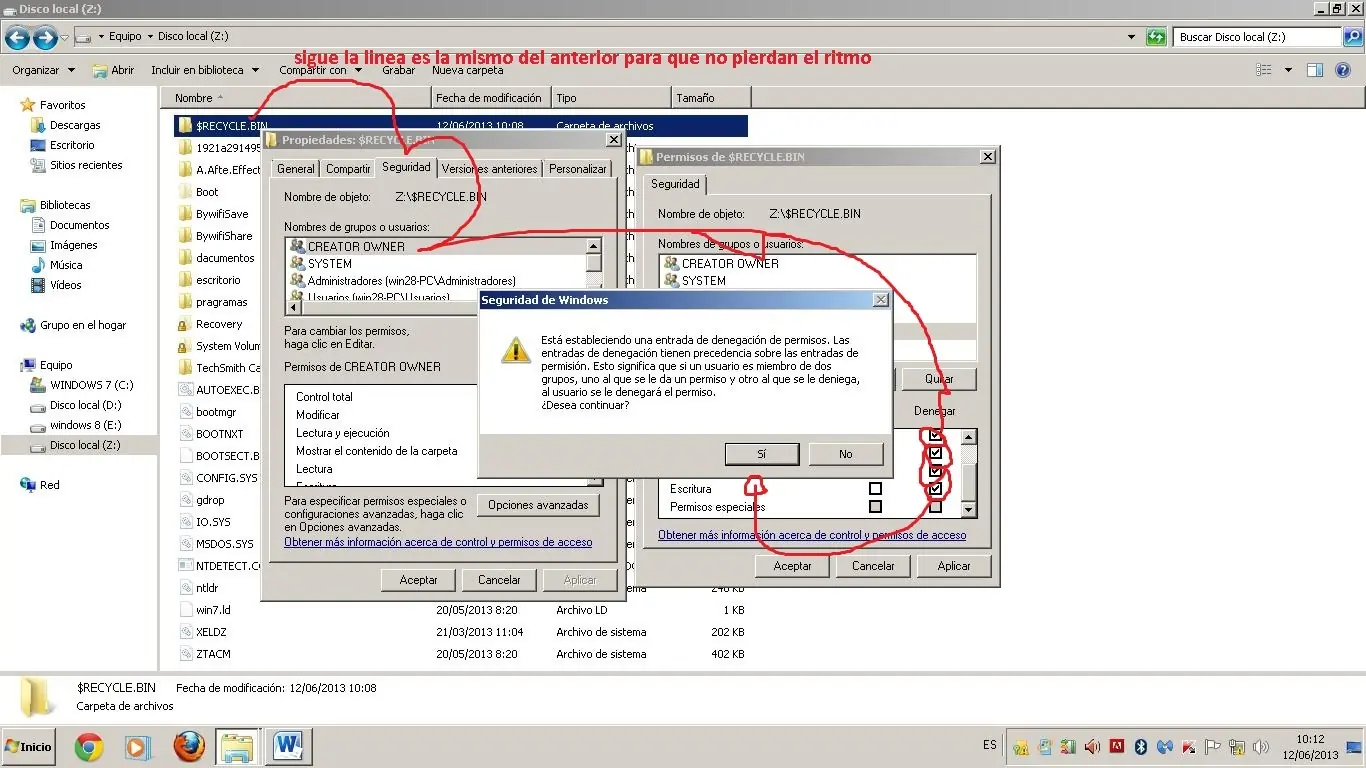Expand the breadcrumb arrow before Equipo

pyautogui.click(x=101, y=37)
